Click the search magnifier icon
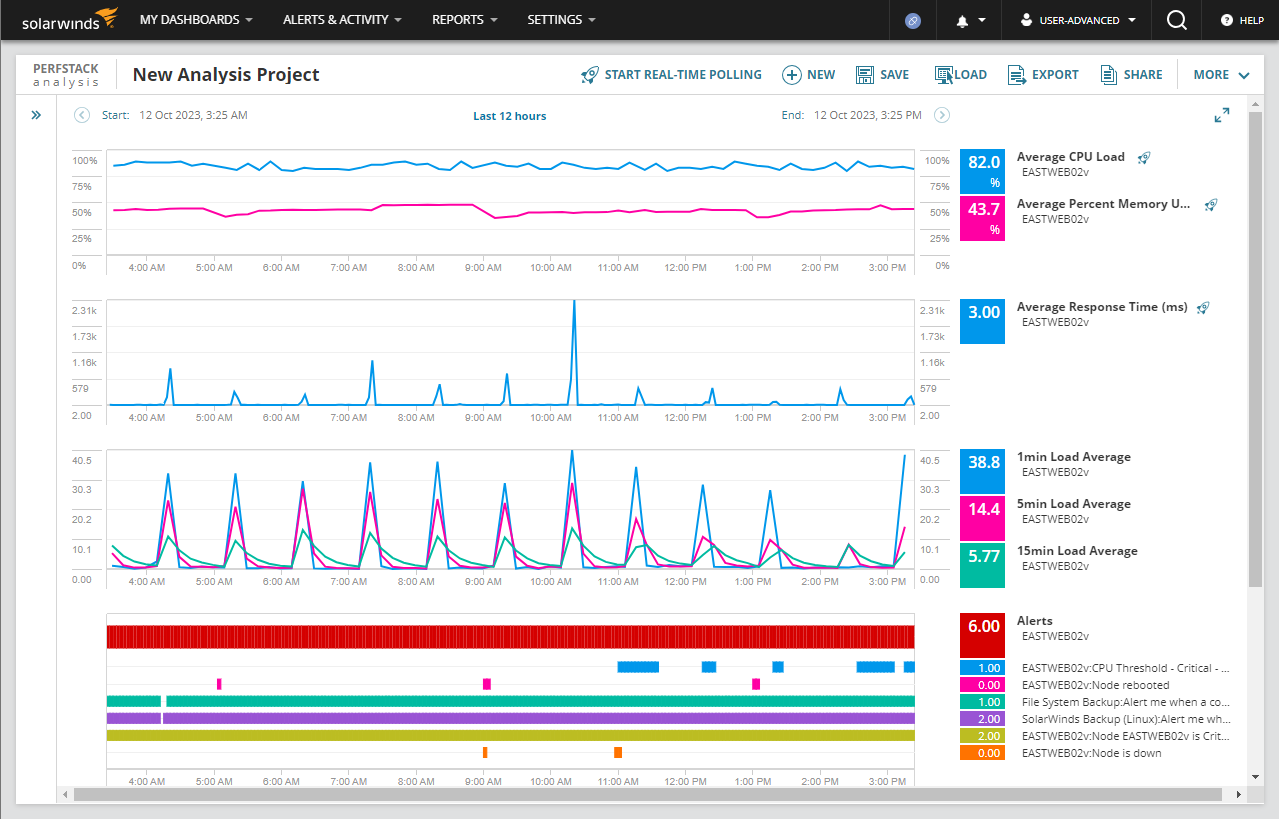This screenshot has width=1279, height=819. coord(1176,20)
